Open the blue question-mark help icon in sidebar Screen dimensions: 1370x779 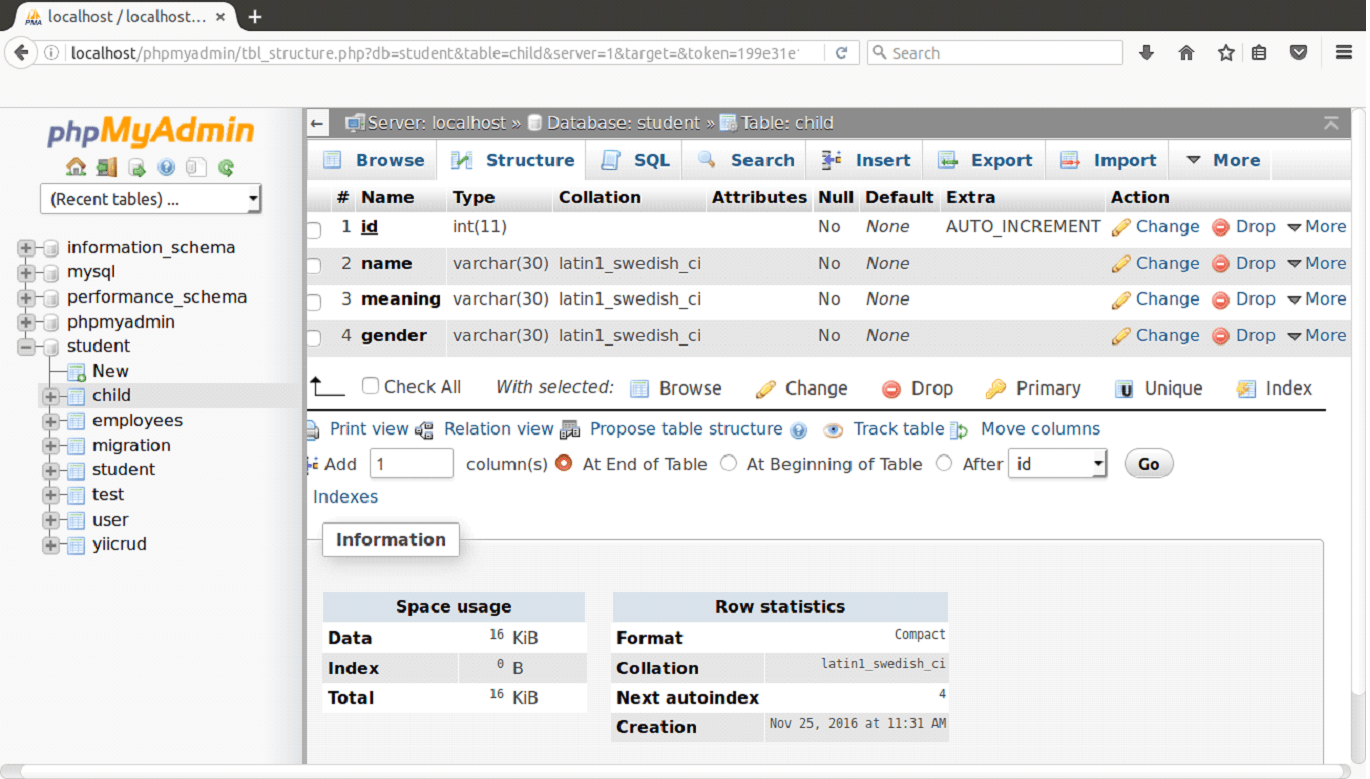(166, 167)
